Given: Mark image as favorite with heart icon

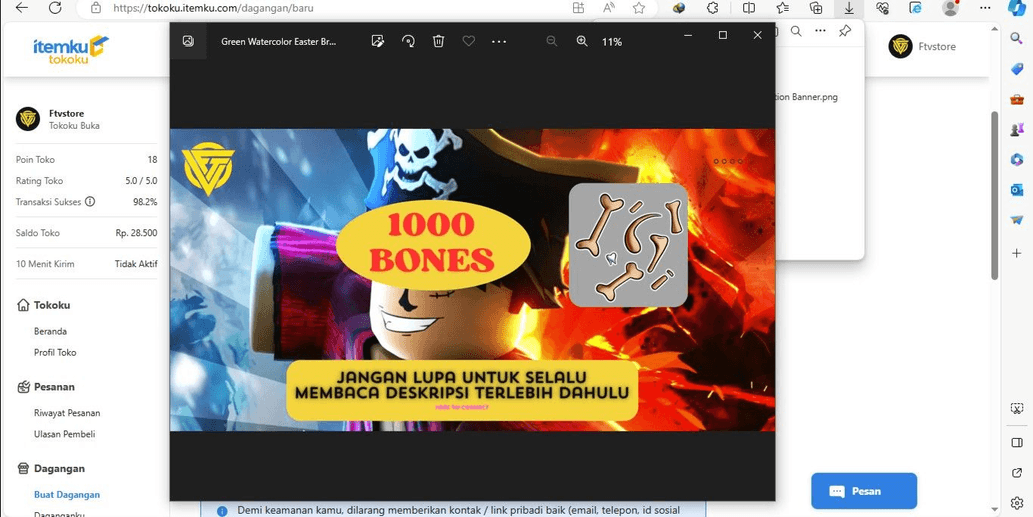Looking at the screenshot, I should point(468,41).
